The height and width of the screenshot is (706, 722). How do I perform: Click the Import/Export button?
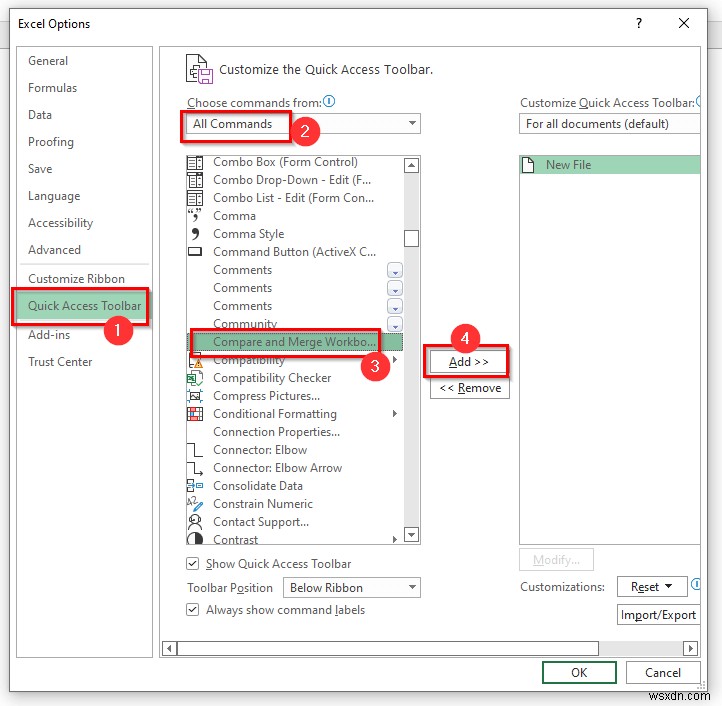click(x=658, y=615)
